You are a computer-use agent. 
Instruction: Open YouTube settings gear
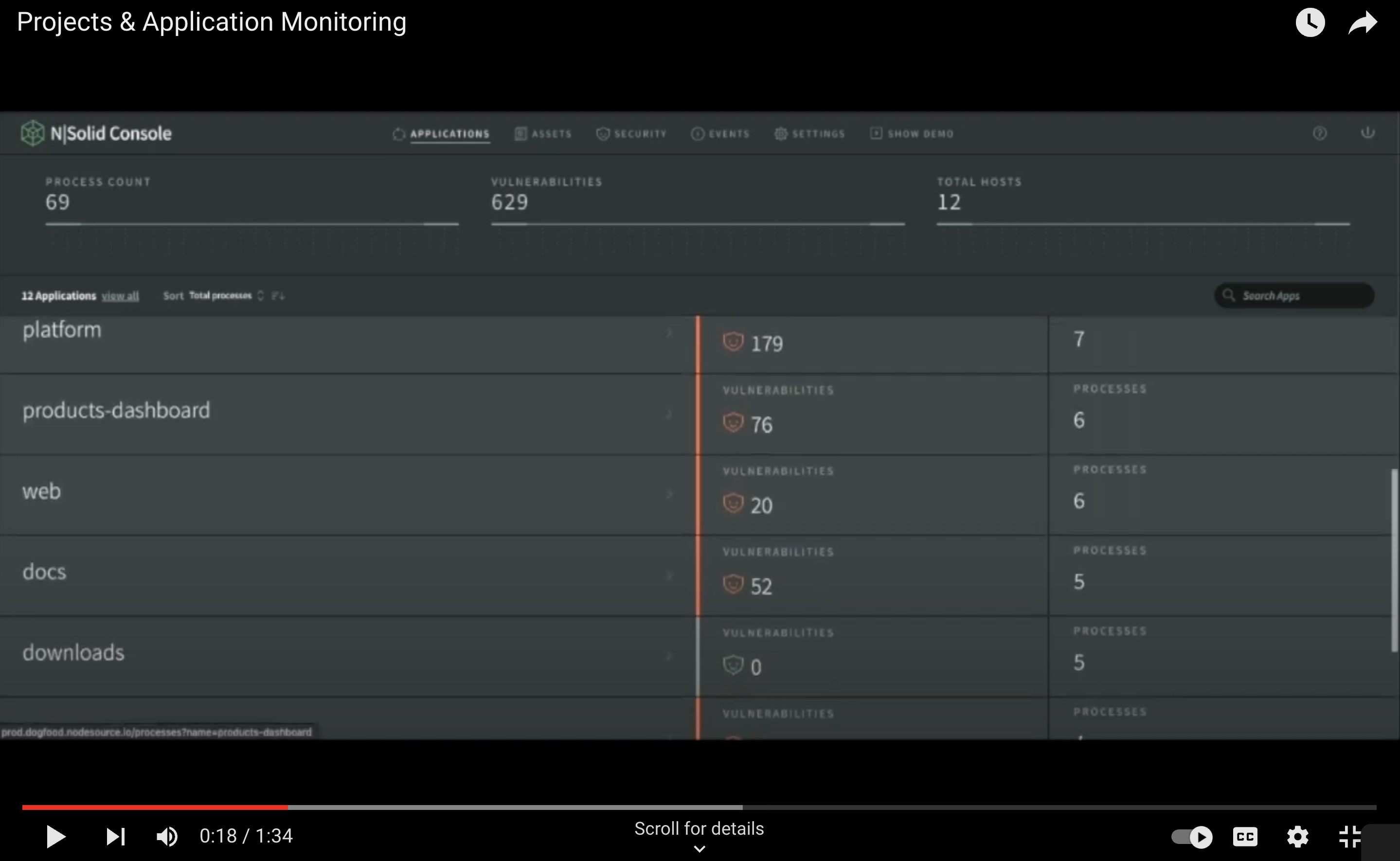click(1297, 836)
